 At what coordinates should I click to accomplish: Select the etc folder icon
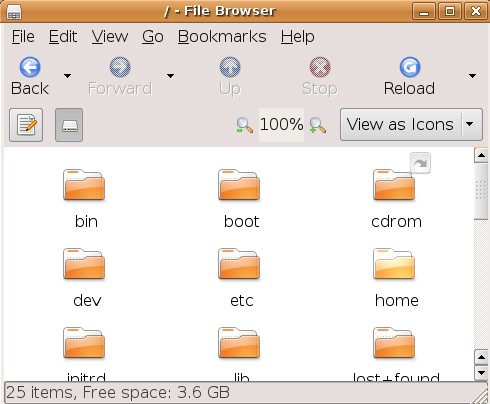point(239,263)
